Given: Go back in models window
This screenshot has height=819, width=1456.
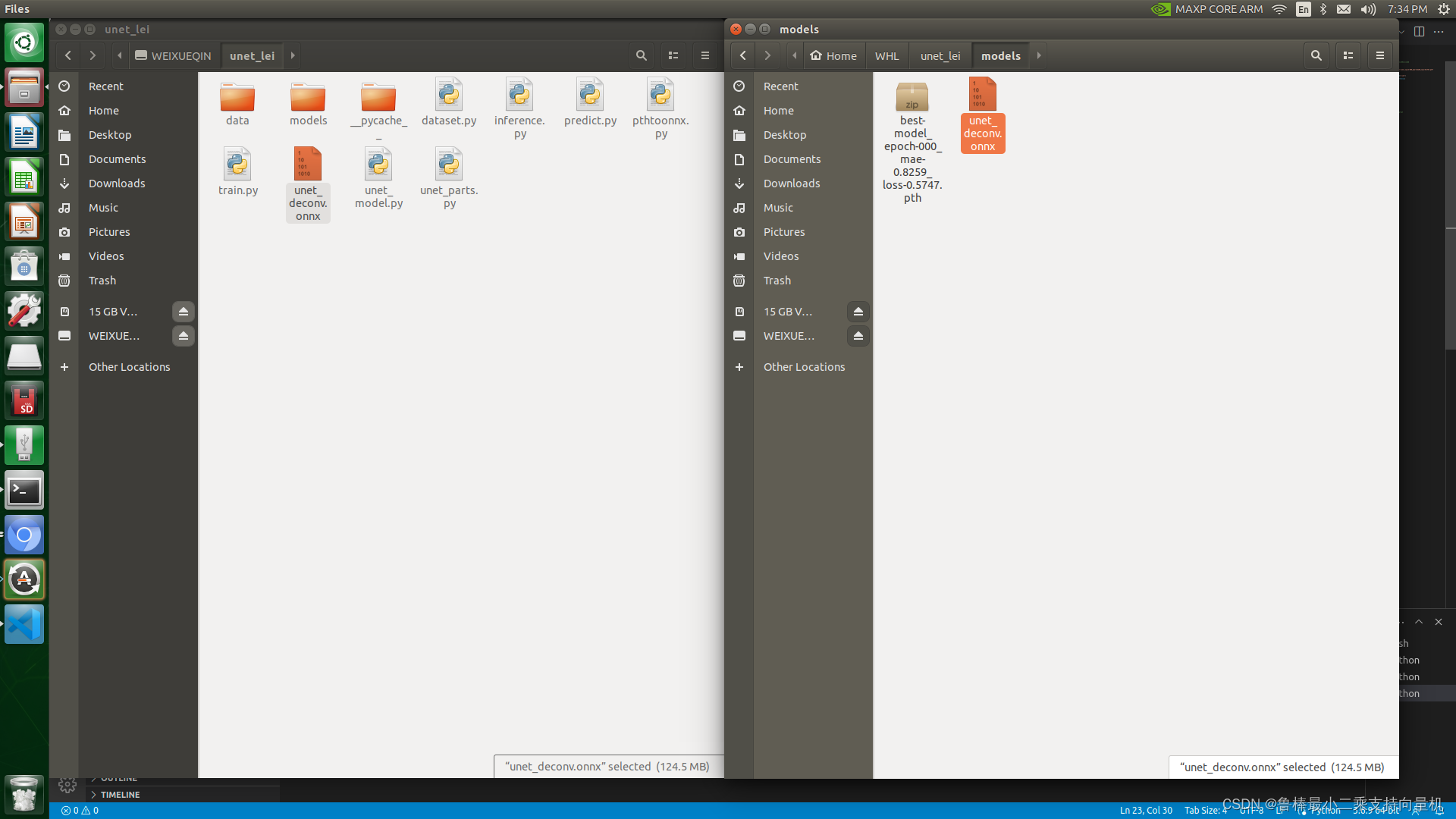Looking at the screenshot, I should pos(742,55).
